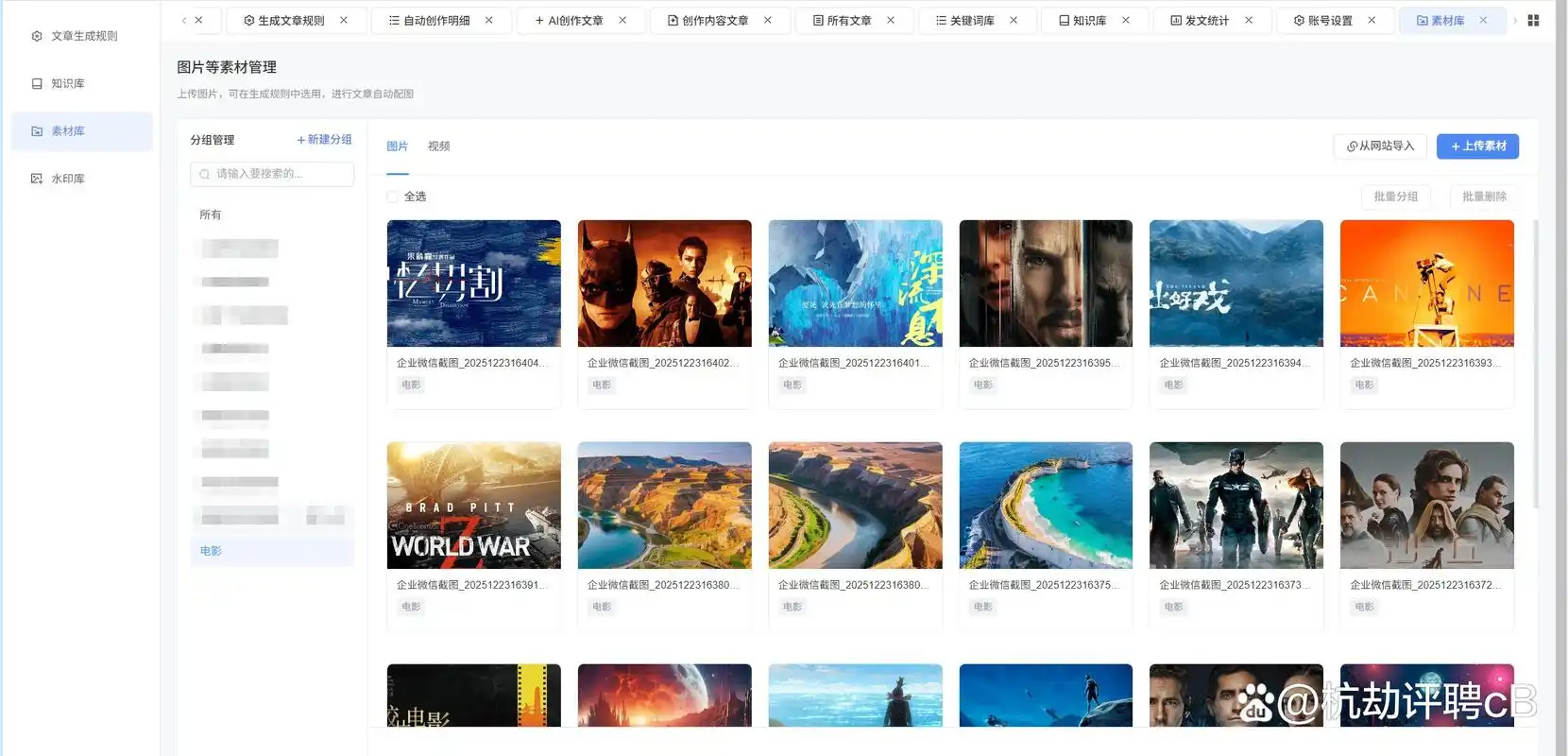Click the image grid vertical scrollbar
The image size is (1568, 756).
tap(1535, 364)
